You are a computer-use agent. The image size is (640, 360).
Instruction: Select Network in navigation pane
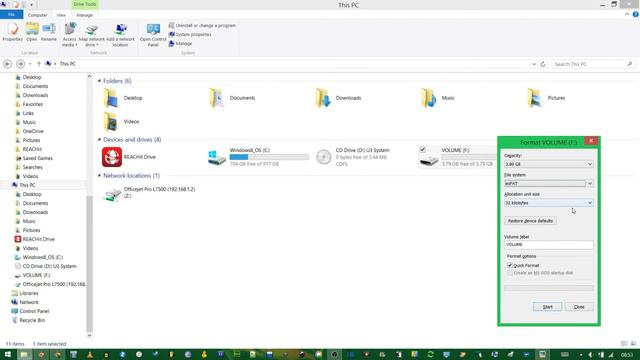[29, 302]
